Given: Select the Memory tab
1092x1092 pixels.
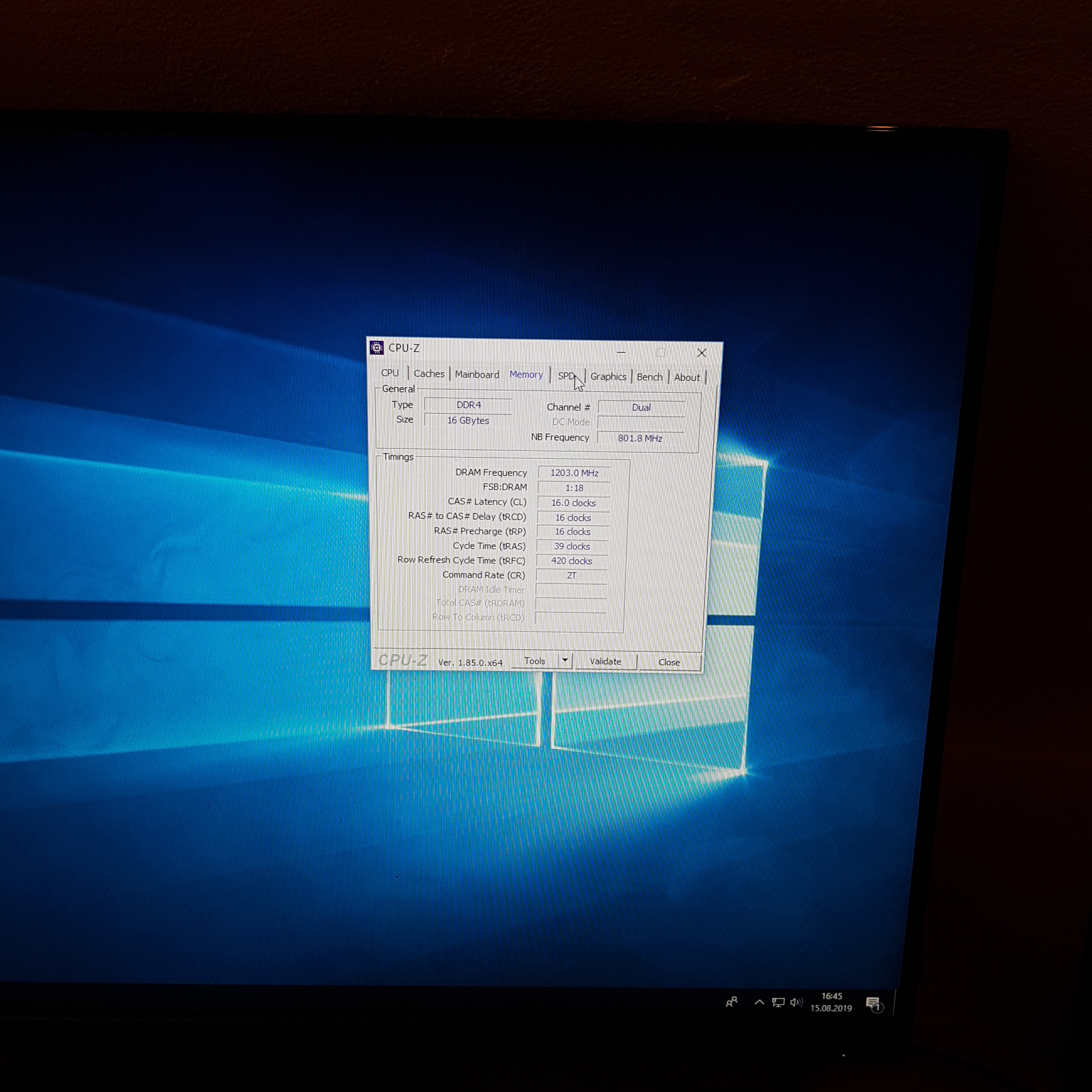Looking at the screenshot, I should pyautogui.click(x=526, y=375).
